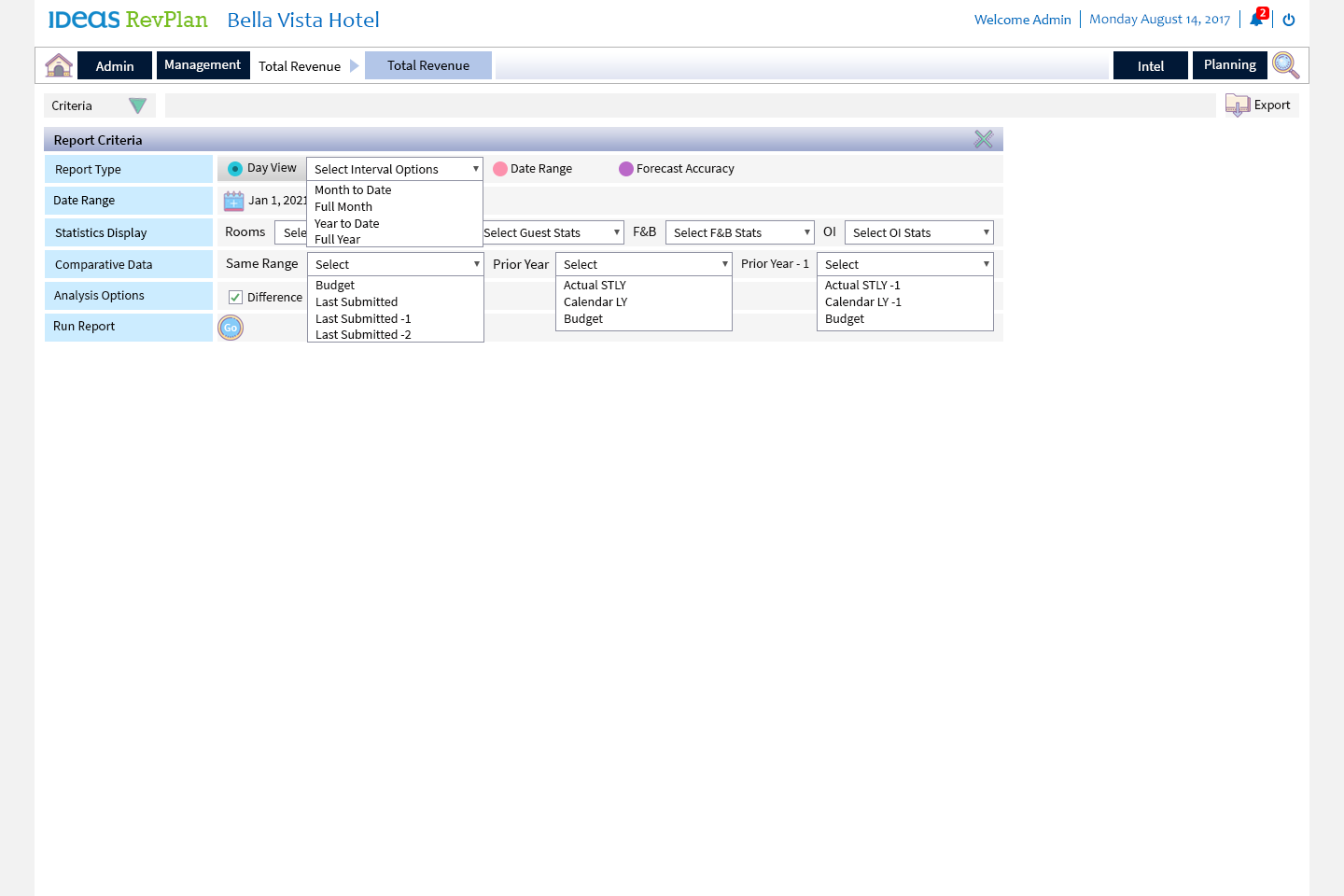Choose the Forecast Accuracy radio button
The image size is (1344, 896).
[626, 169]
